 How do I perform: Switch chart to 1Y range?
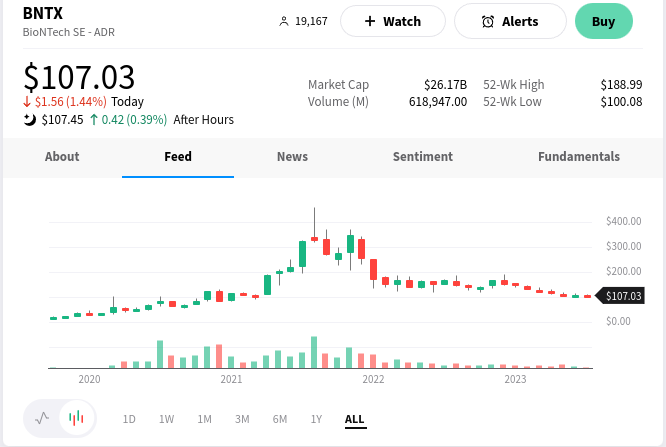pos(316,419)
